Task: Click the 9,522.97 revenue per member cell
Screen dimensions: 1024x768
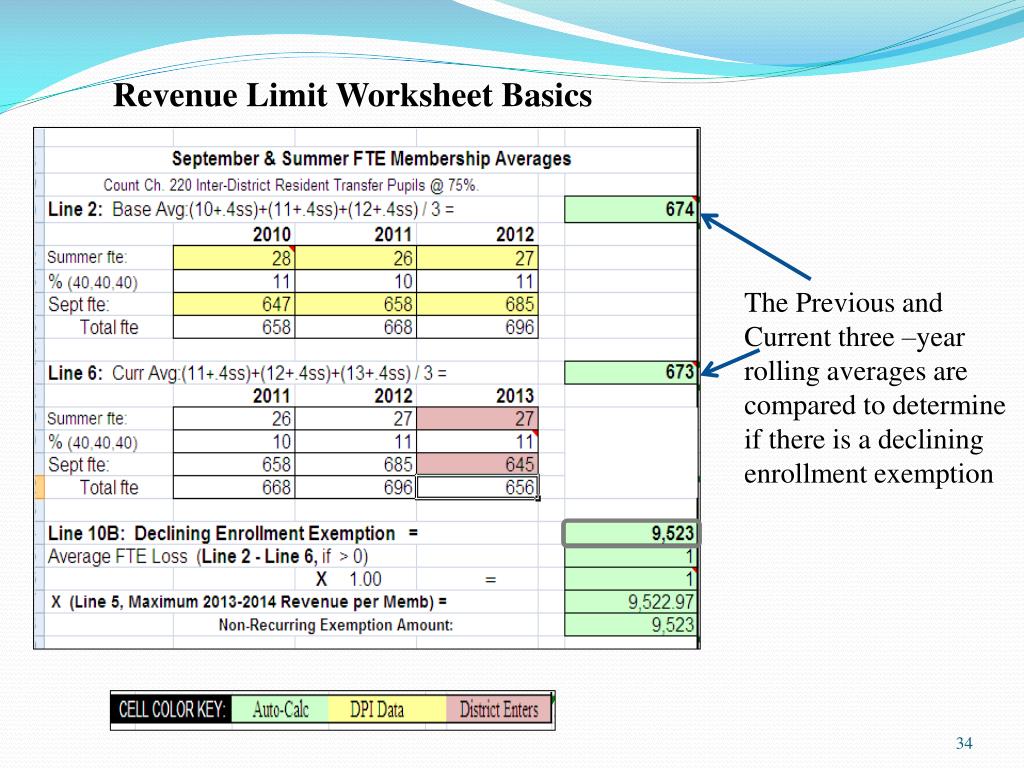Action: pos(631,602)
